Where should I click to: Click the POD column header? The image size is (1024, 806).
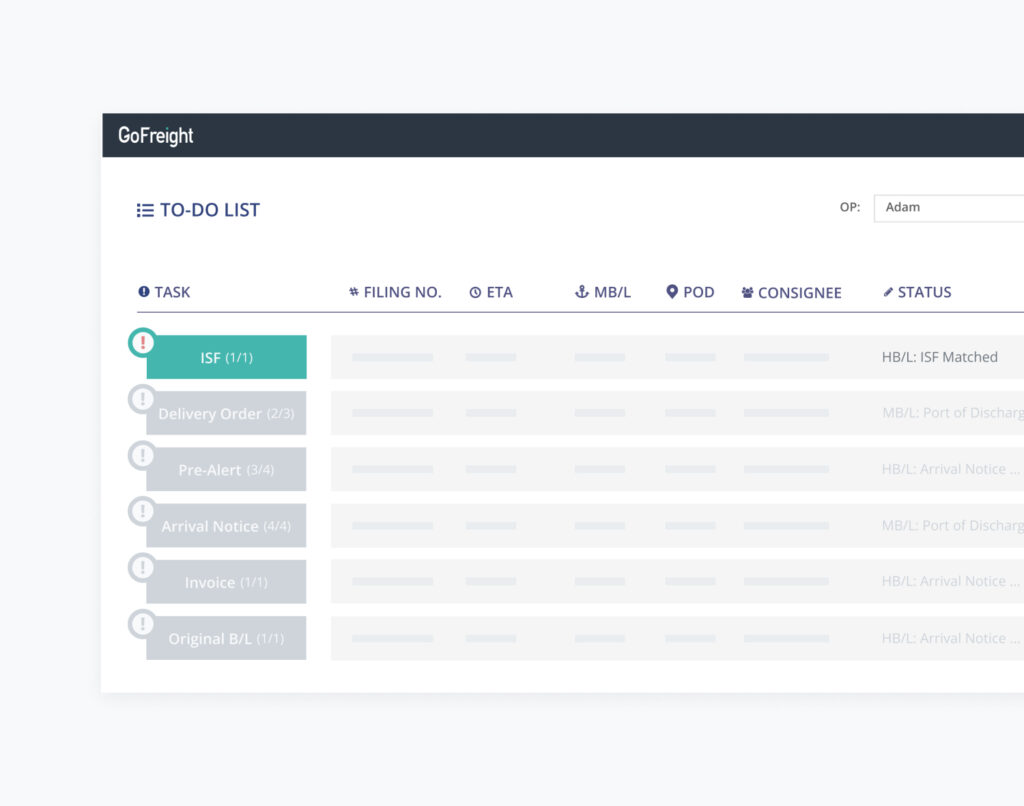(x=690, y=292)
